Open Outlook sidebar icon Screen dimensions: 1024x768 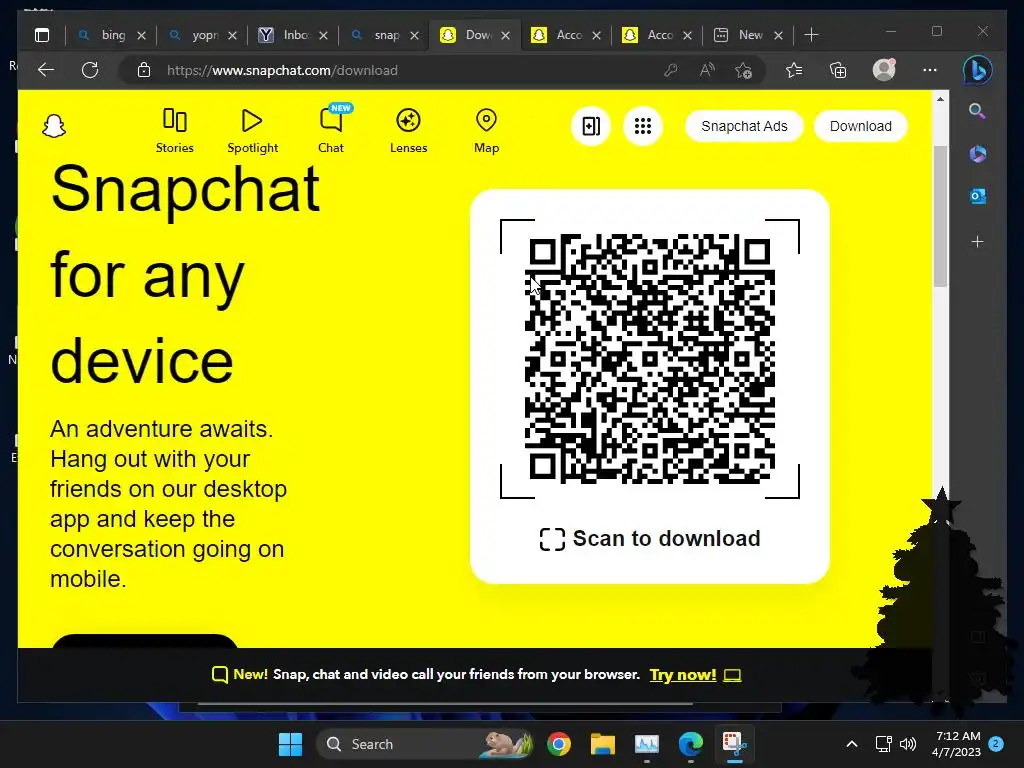click(x=977, y=196)
